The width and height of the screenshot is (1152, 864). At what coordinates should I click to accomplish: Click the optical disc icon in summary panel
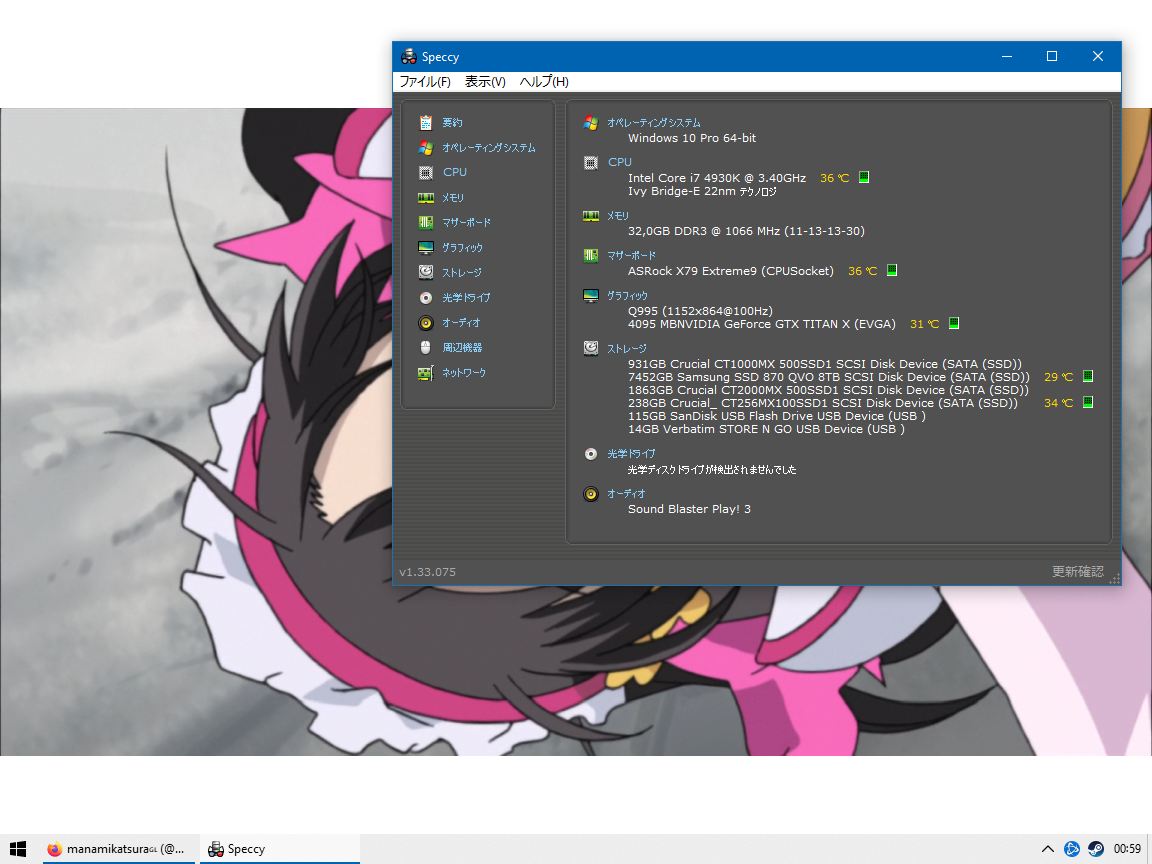click(591, 454)
